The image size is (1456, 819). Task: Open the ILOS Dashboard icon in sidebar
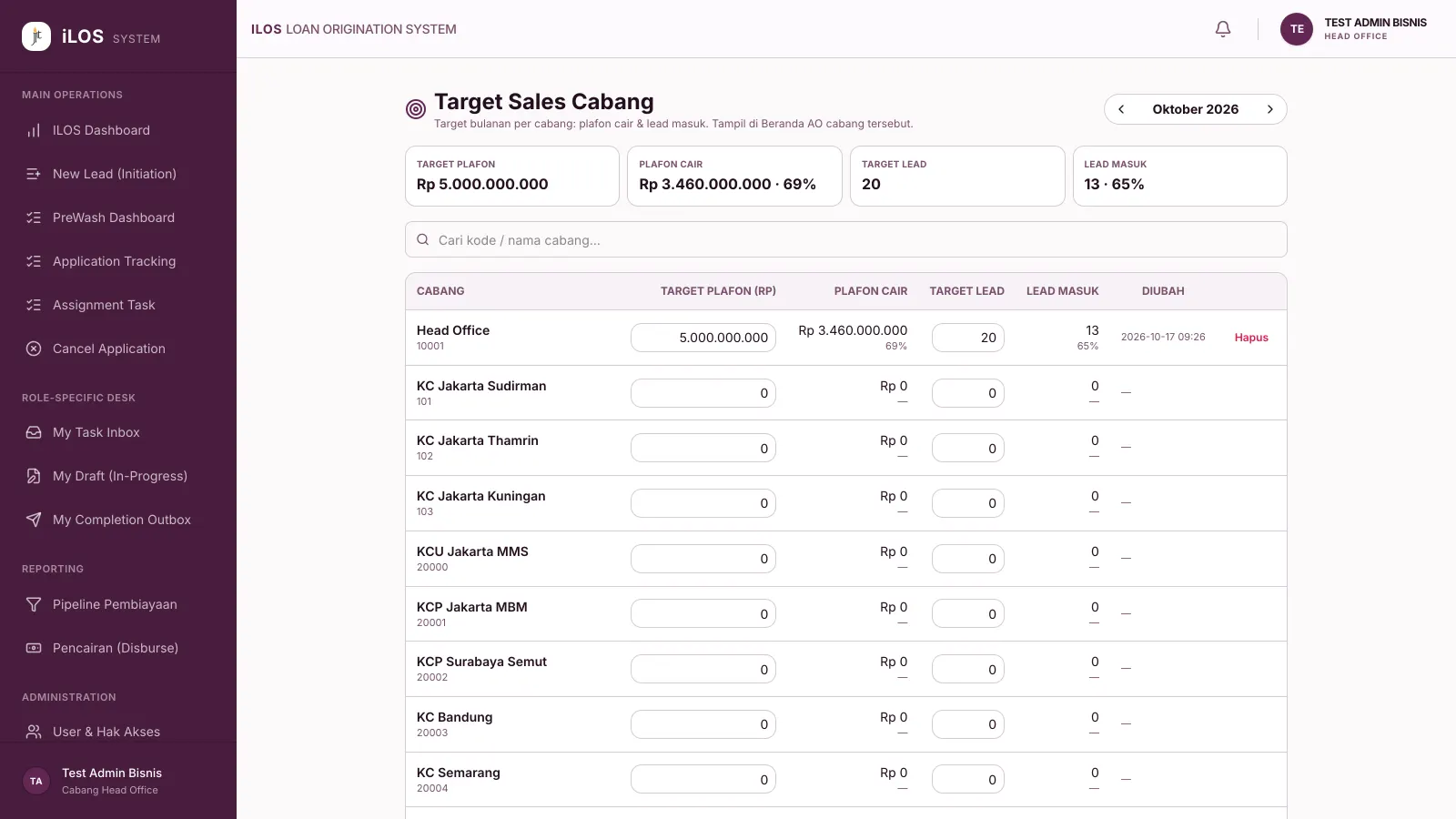[34, 130]
